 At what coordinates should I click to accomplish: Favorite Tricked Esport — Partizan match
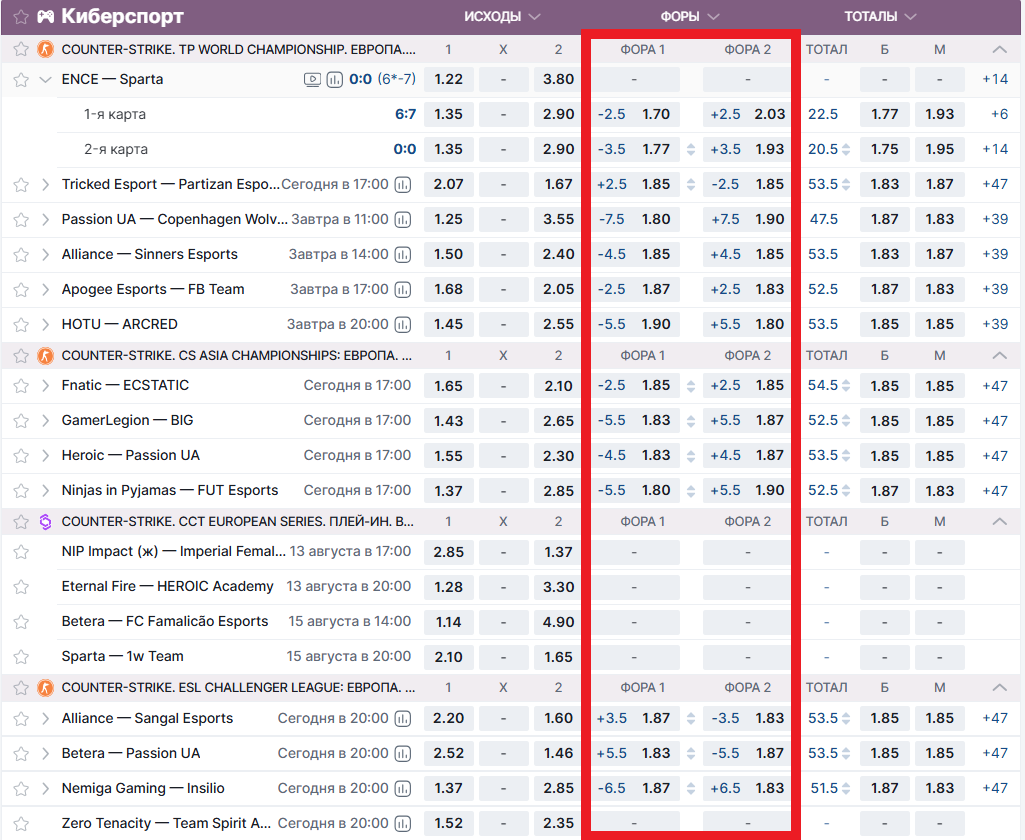(x=21, y=185)
